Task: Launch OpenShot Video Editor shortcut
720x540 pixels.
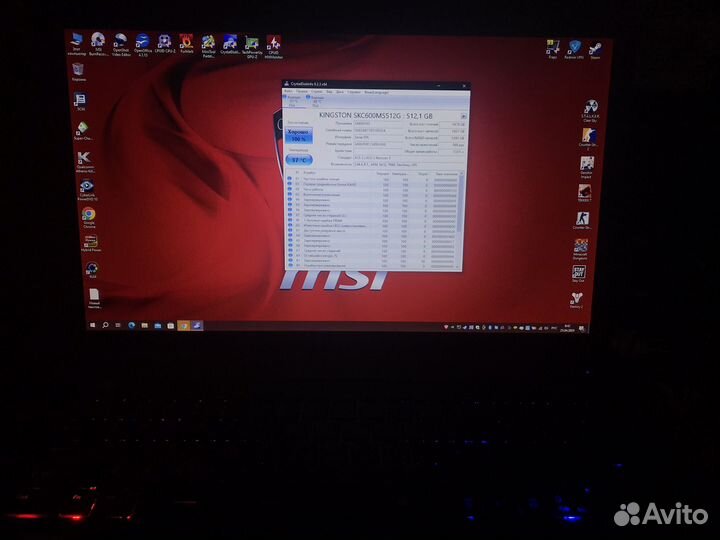Action: [x=121, y=45]
